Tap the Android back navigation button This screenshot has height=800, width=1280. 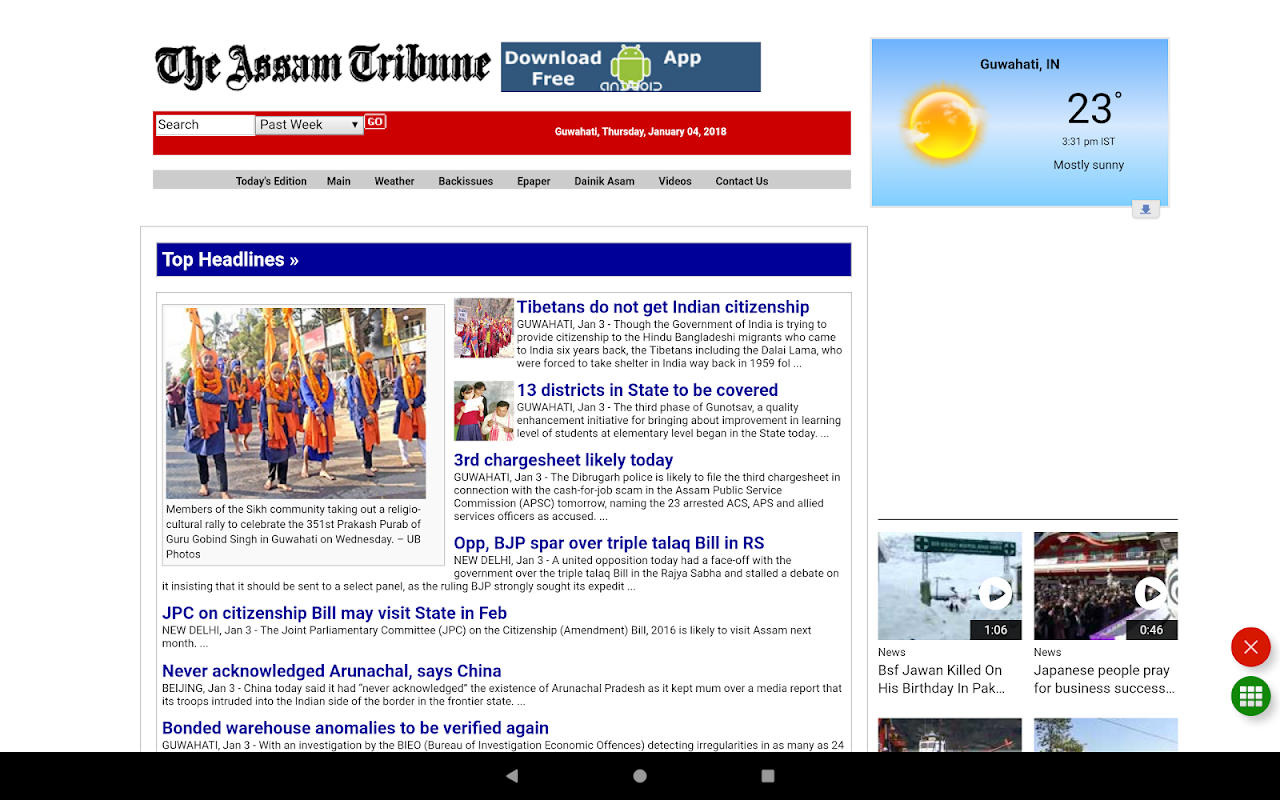click(512, 776)
